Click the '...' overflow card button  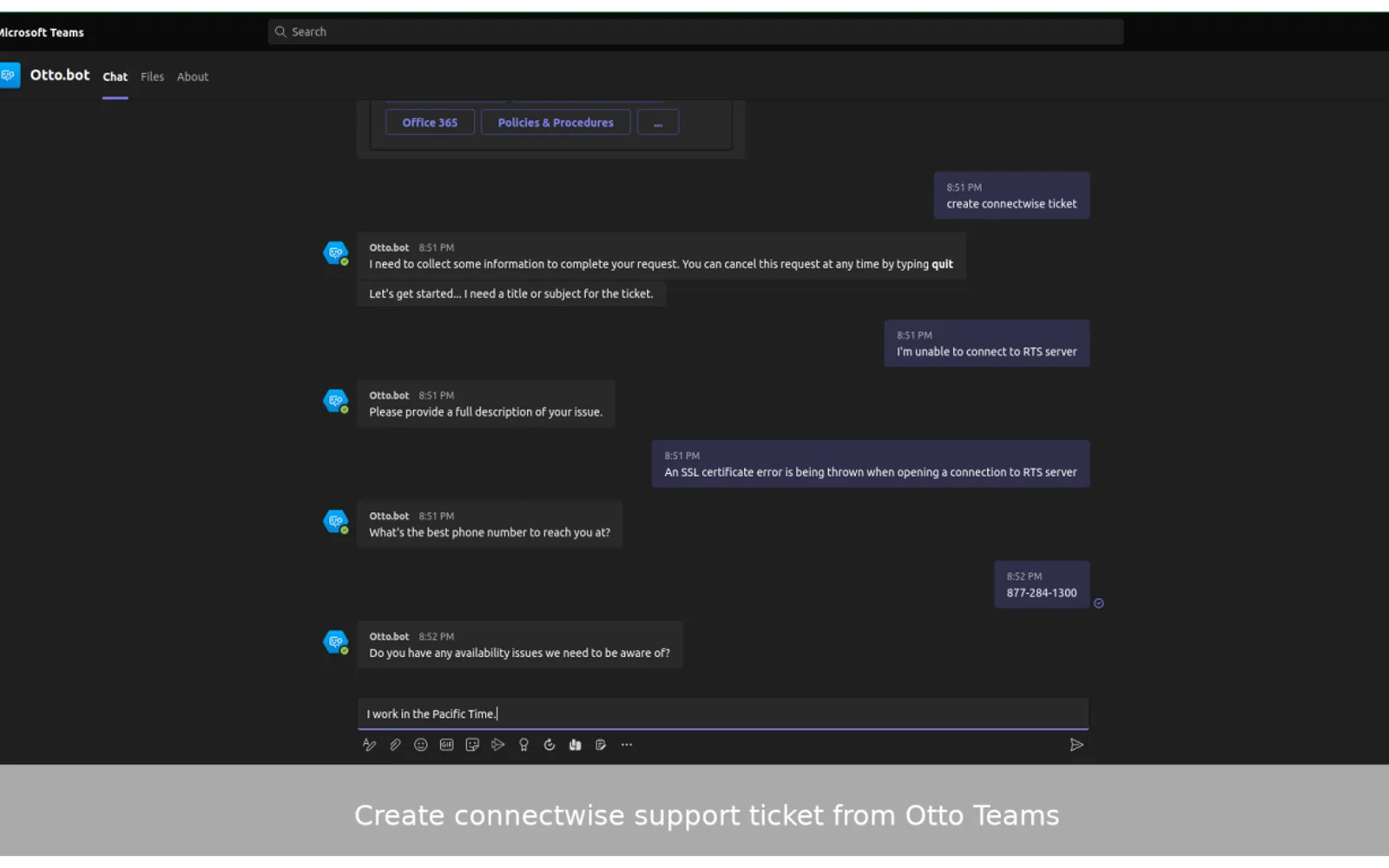pos(658,122)
